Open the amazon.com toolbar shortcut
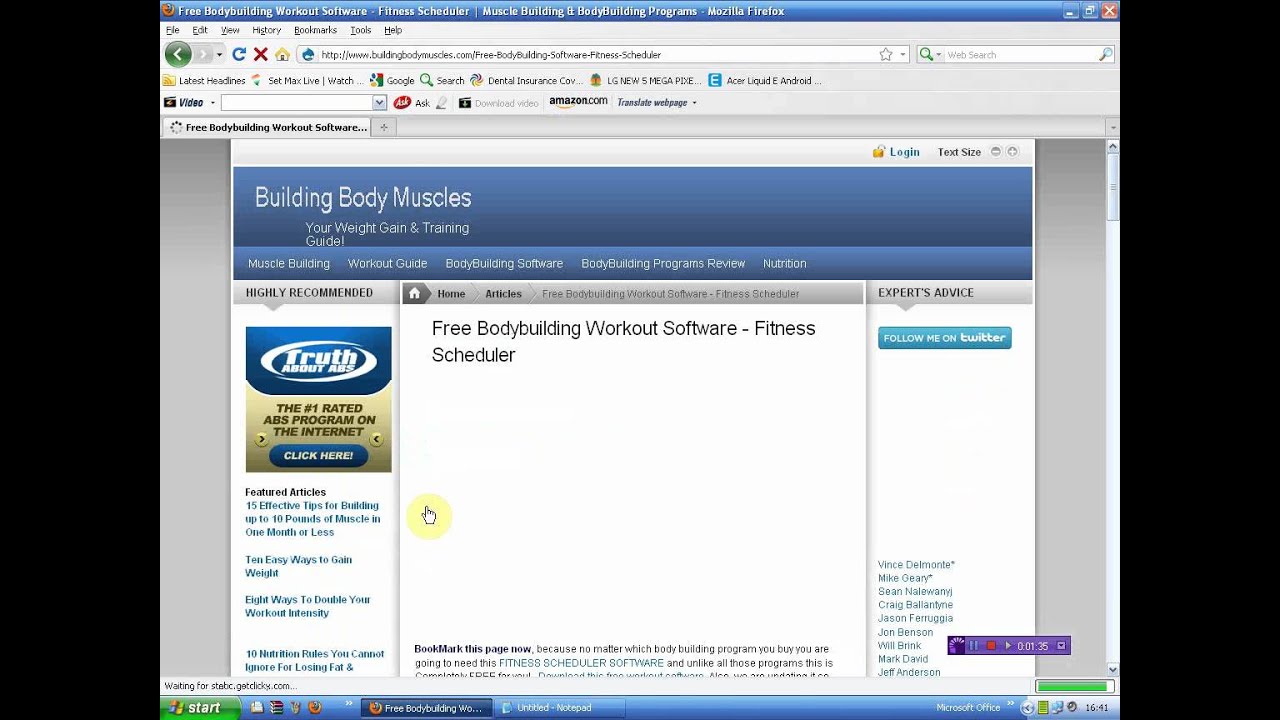 [578, 101]
